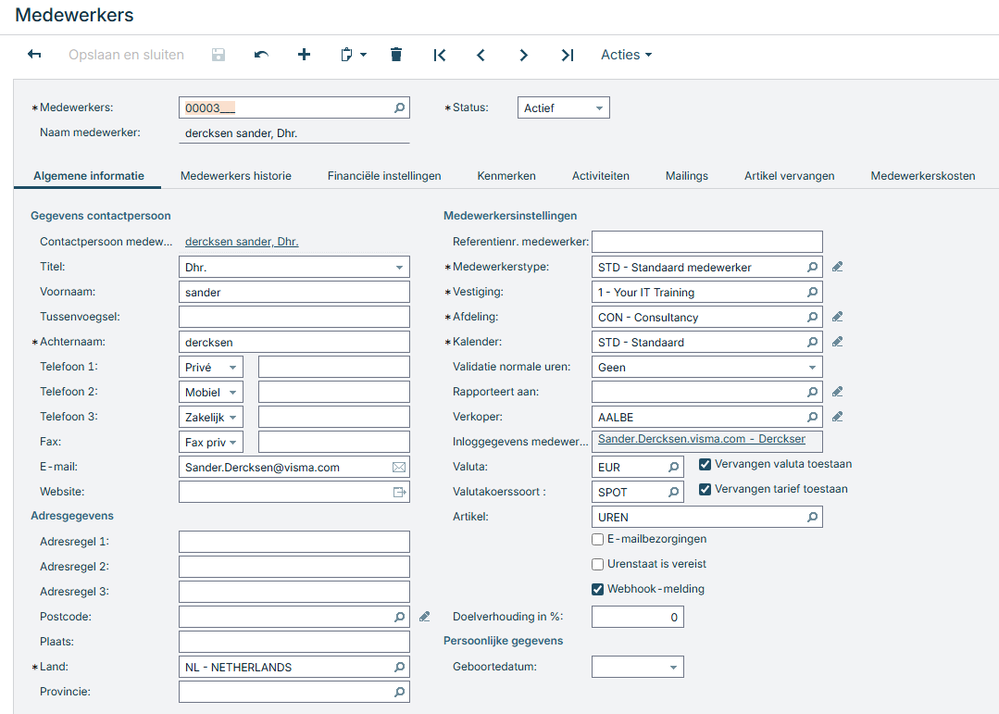Open Telefoon 3 type dropdown Zakelijk

pyautogui.click(x=211, y=417)
